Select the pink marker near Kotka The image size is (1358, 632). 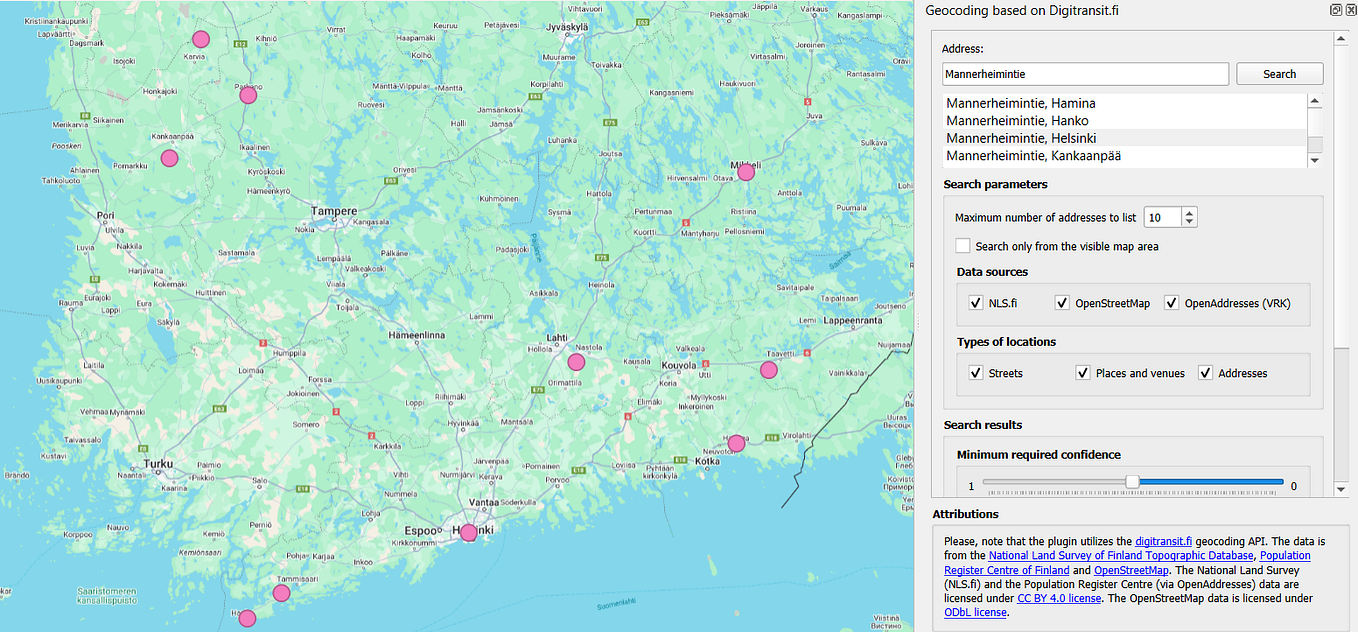pyautogui.click(x=736, y=442)
